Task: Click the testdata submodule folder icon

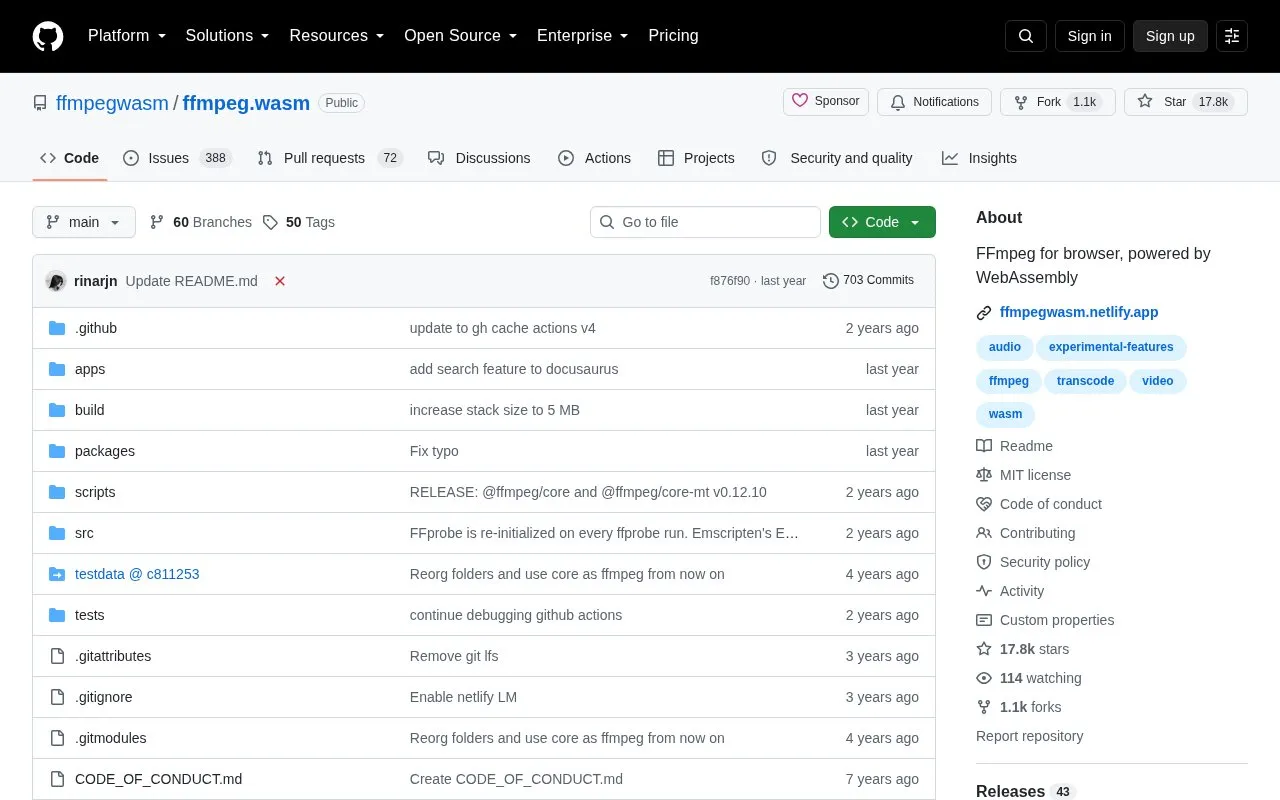Action: click(57, 574)
